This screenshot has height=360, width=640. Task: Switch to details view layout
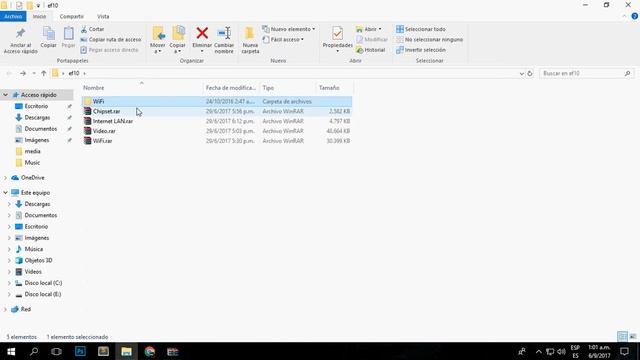point(622,336)
